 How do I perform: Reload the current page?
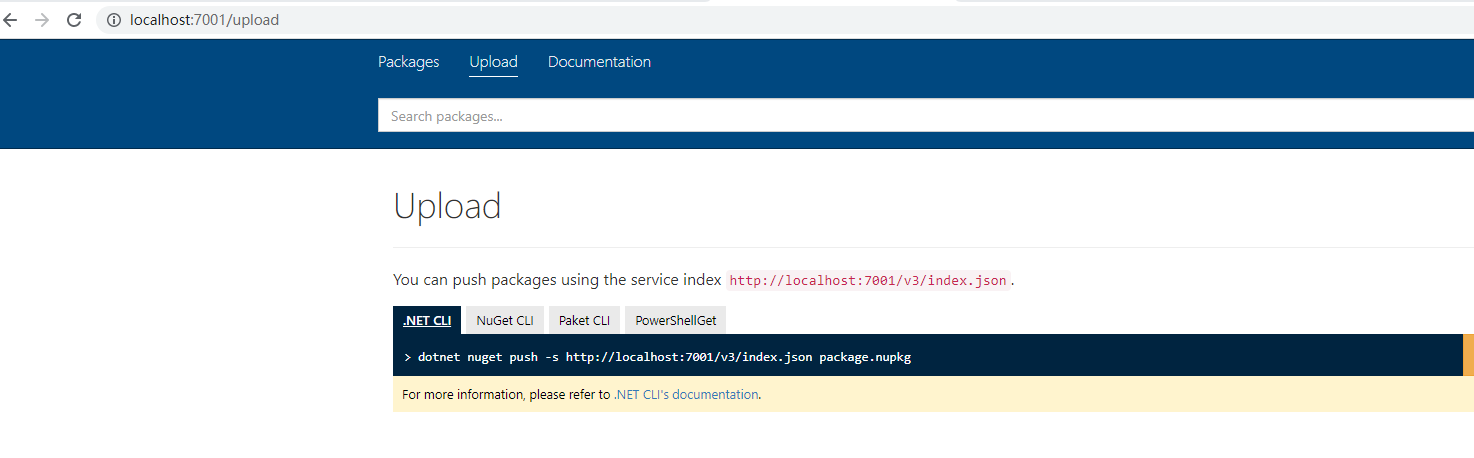click(74, 20)
